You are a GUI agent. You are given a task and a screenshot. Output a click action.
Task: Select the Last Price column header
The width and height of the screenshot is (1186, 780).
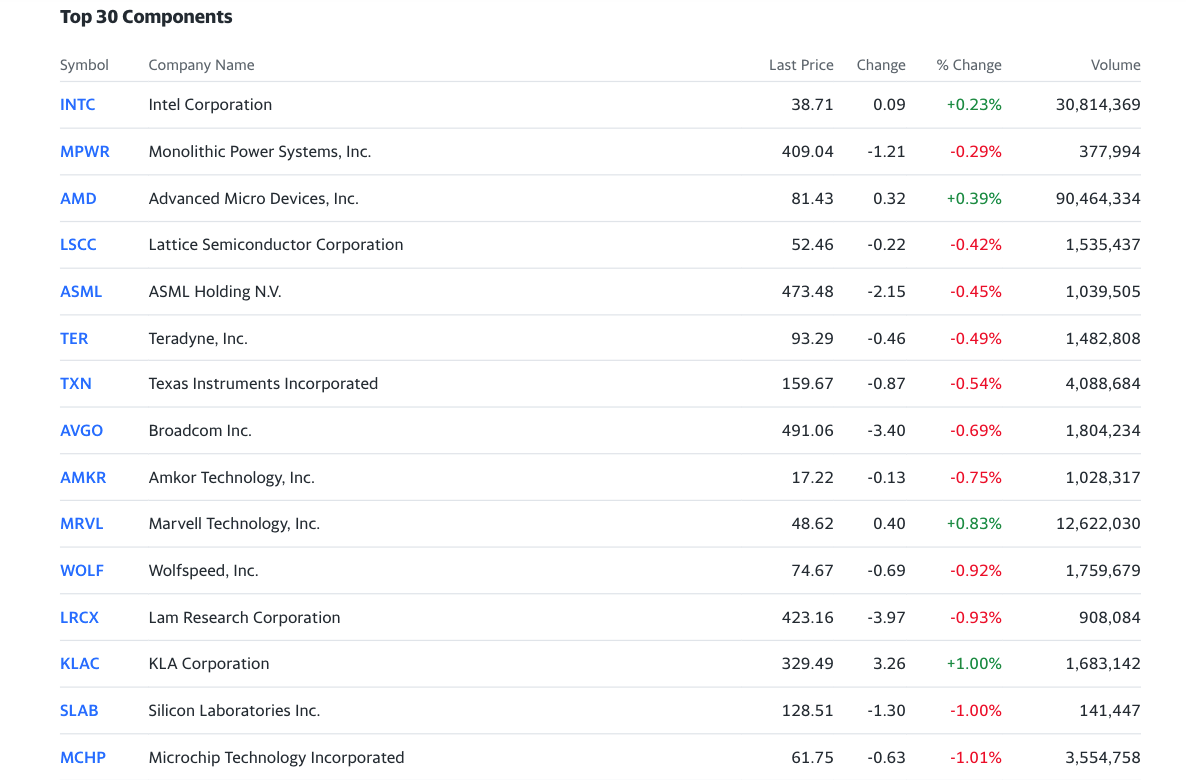801,65
